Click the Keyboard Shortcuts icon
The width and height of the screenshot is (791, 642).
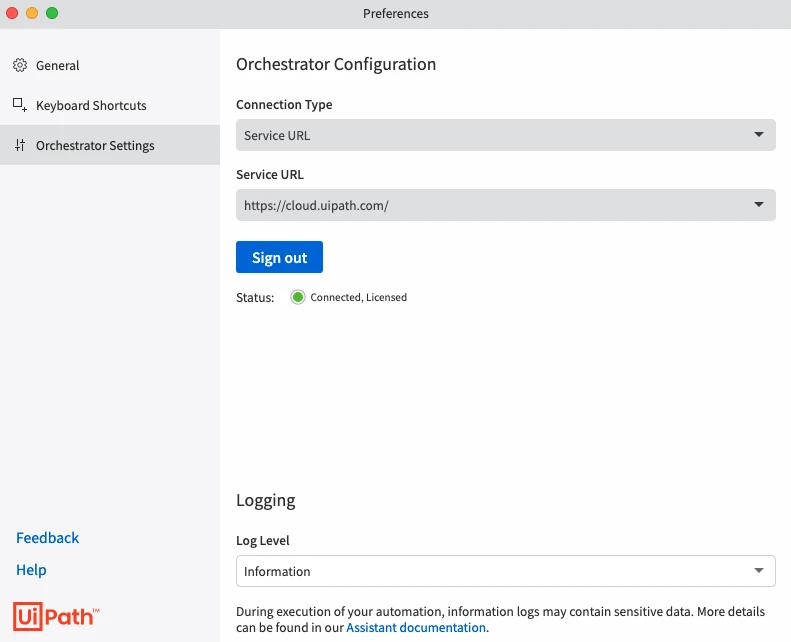coord(20,105)
